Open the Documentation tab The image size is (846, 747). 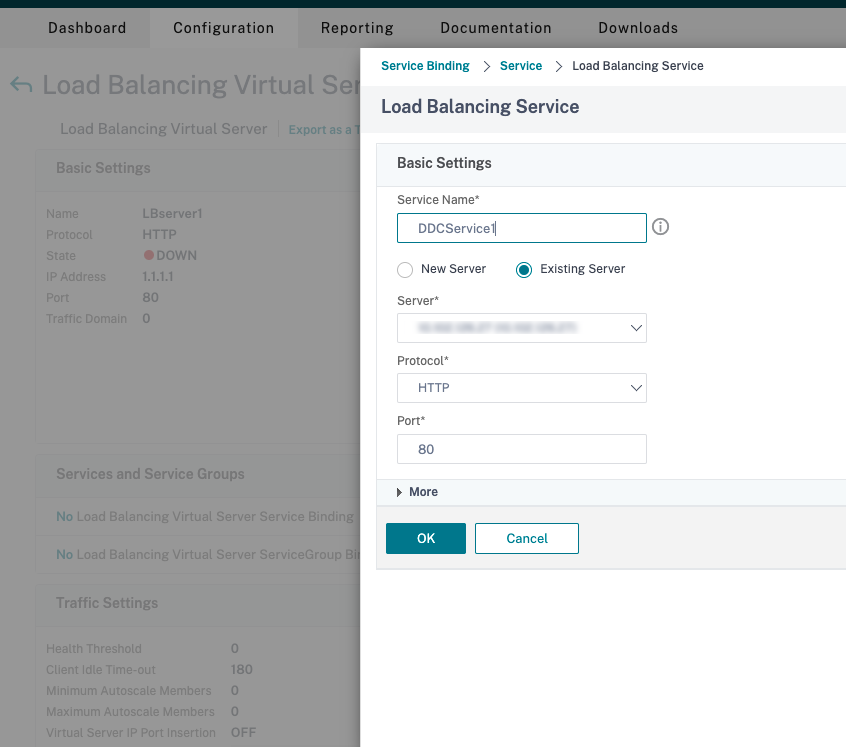(x=495, y=28)
